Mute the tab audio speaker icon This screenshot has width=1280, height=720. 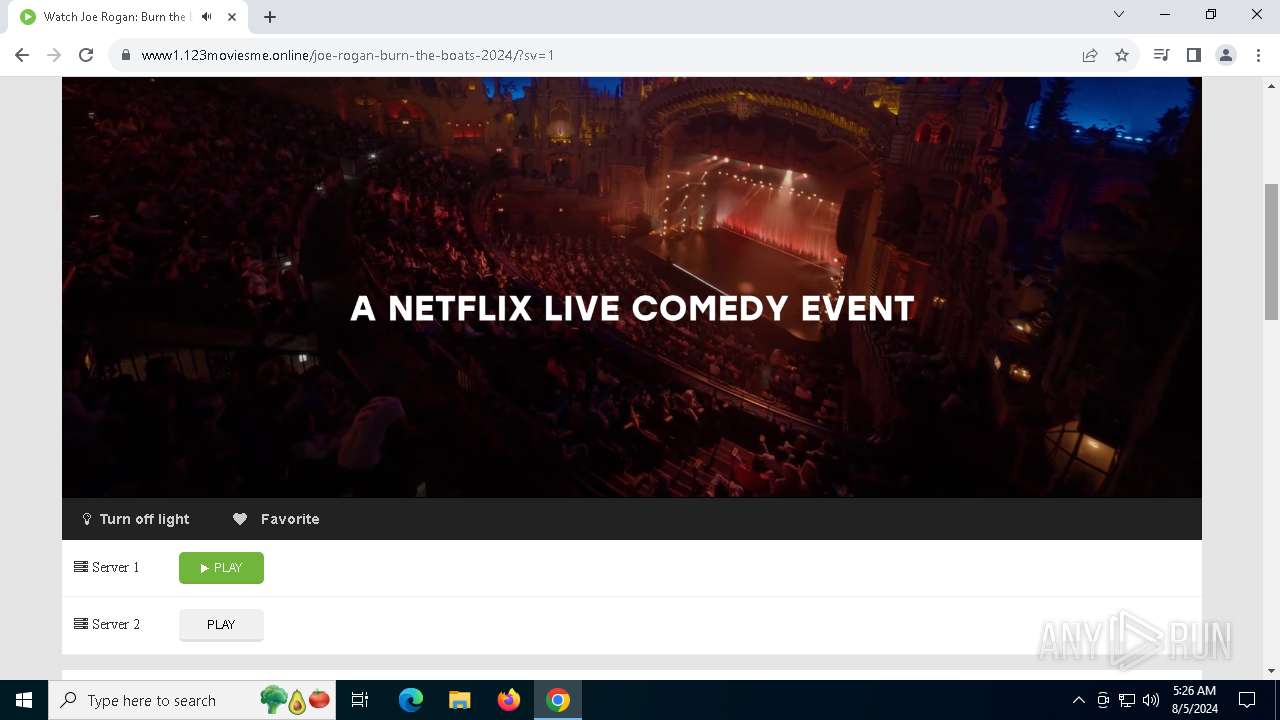point(207,17)
